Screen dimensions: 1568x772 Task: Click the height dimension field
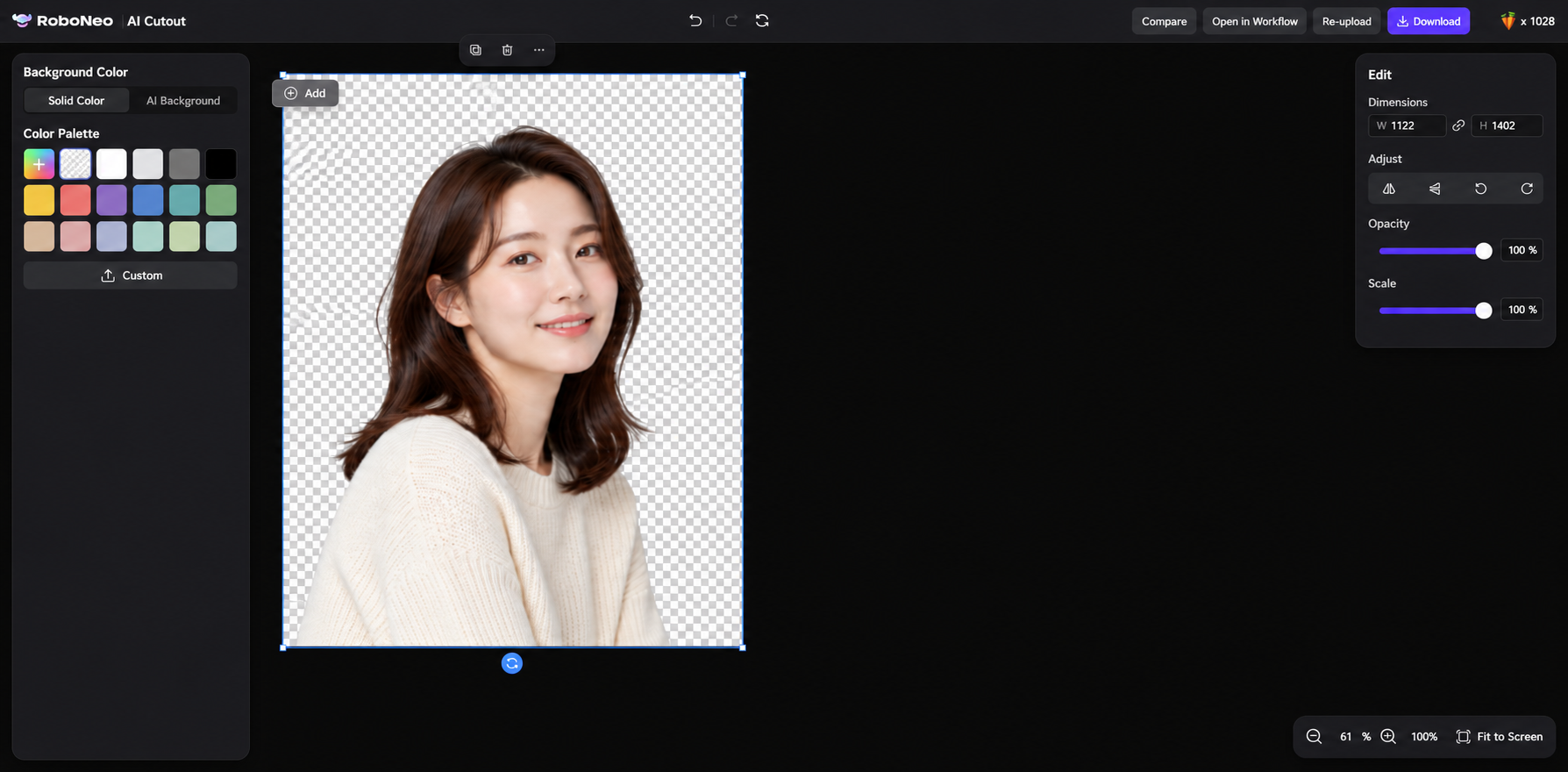[1507, 125]
